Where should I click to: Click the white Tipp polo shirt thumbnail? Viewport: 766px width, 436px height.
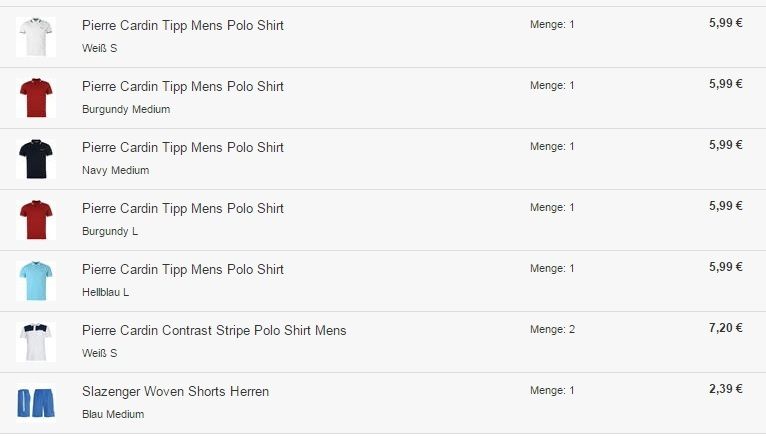pos(35,37)
